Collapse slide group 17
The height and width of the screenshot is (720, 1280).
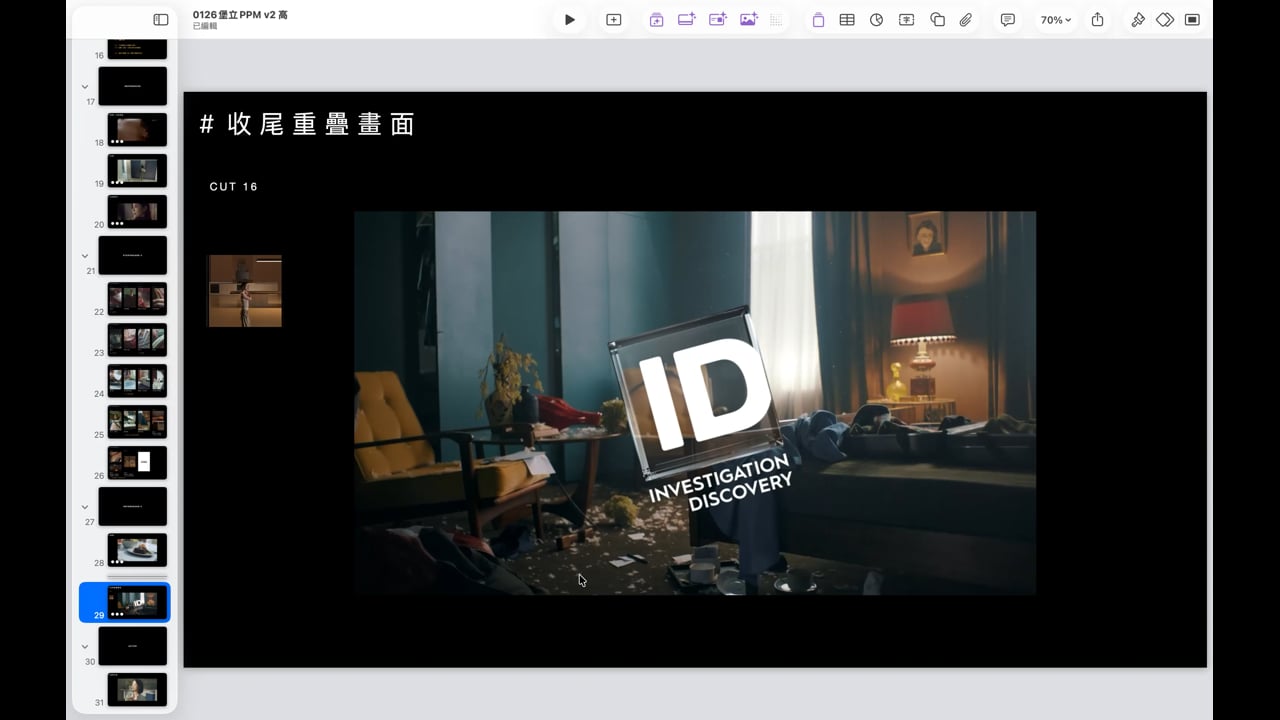click(x=85, y=87)
